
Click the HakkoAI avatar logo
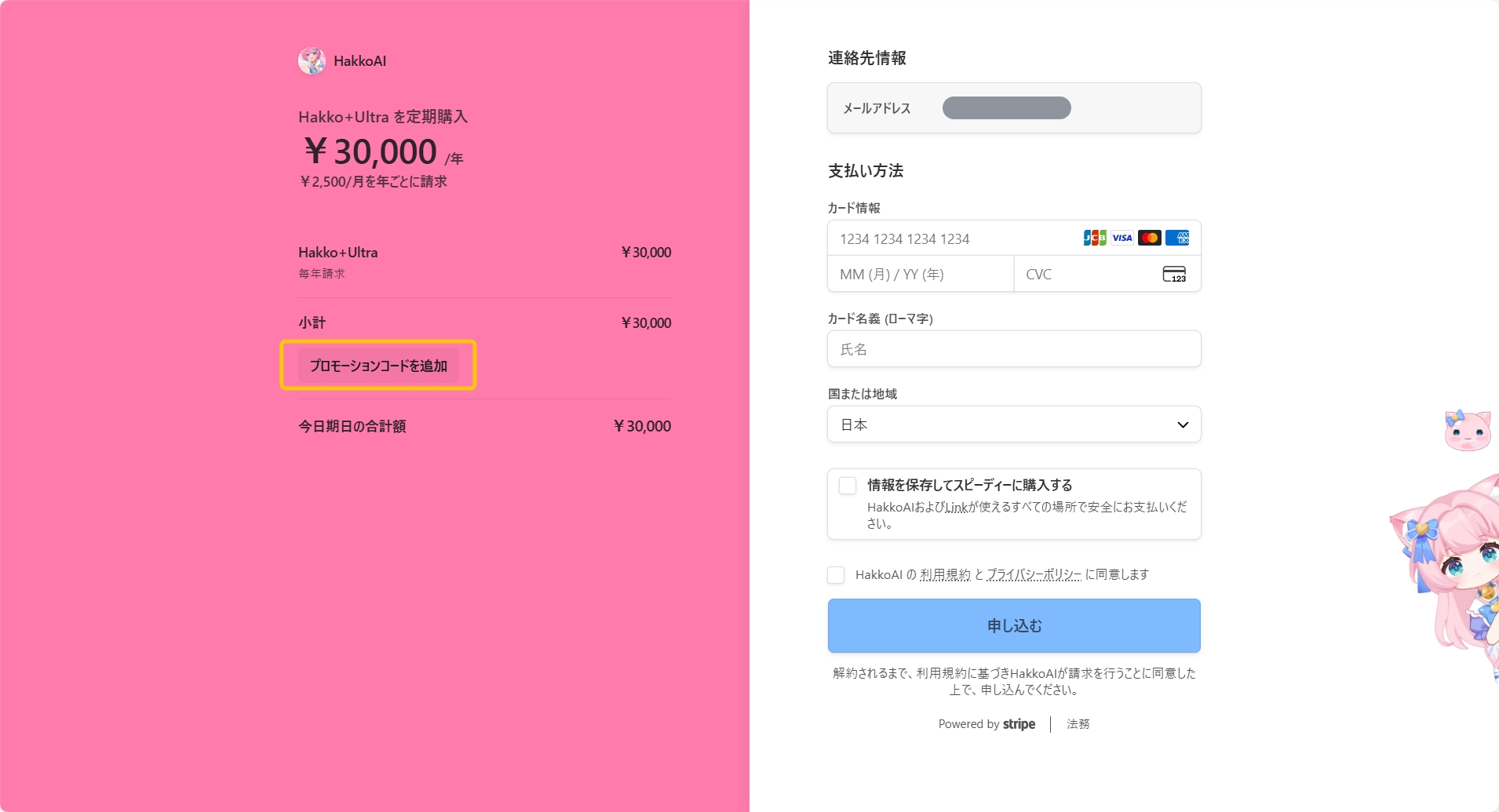[x=312, y=61]
